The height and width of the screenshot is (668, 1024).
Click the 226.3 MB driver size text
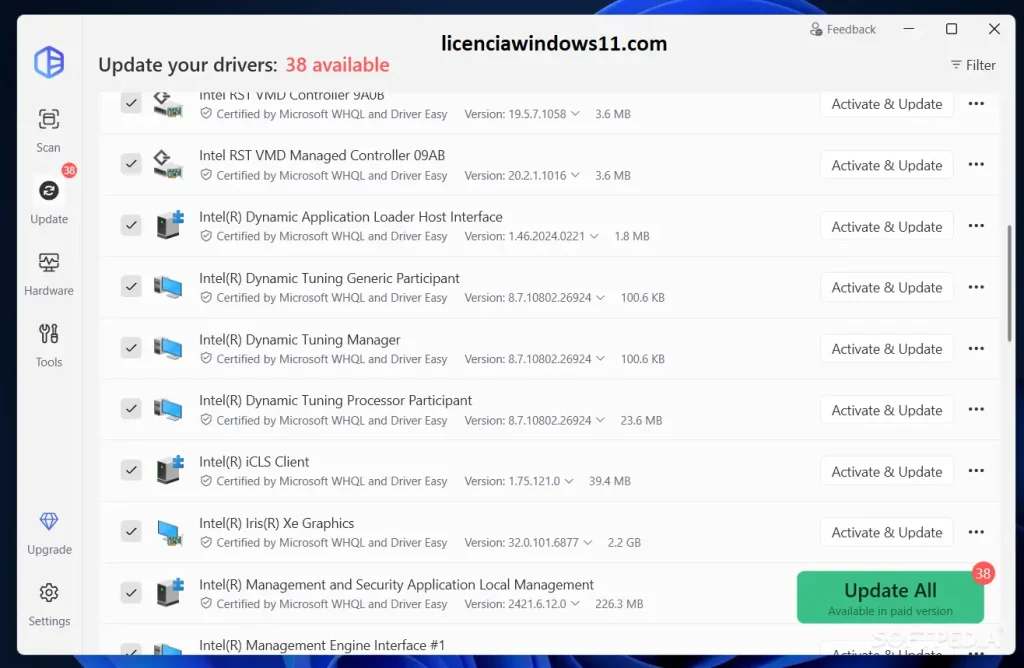(x=619, y=604)
